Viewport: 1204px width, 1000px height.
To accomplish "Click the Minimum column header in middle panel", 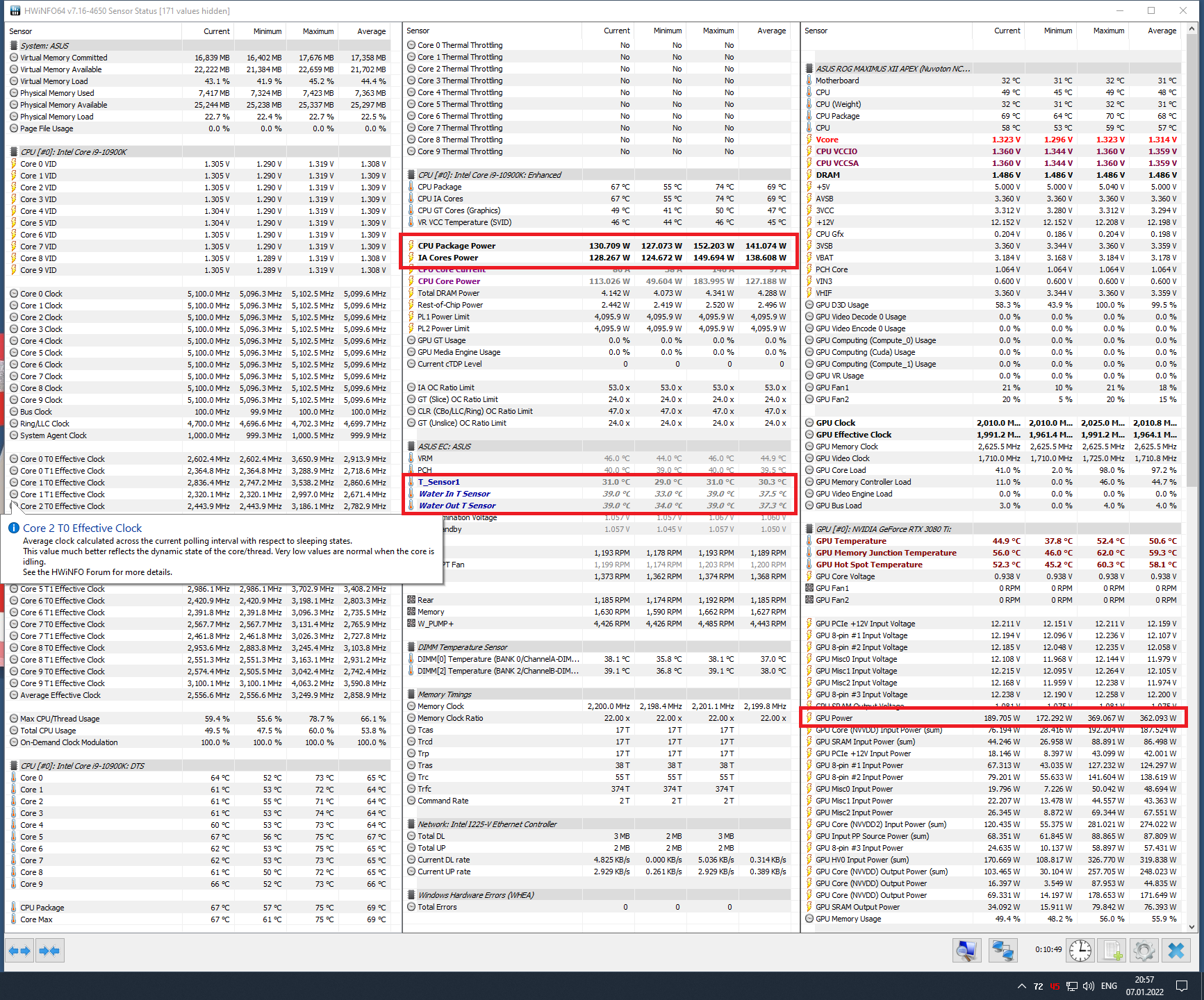I will coord(661,31).
